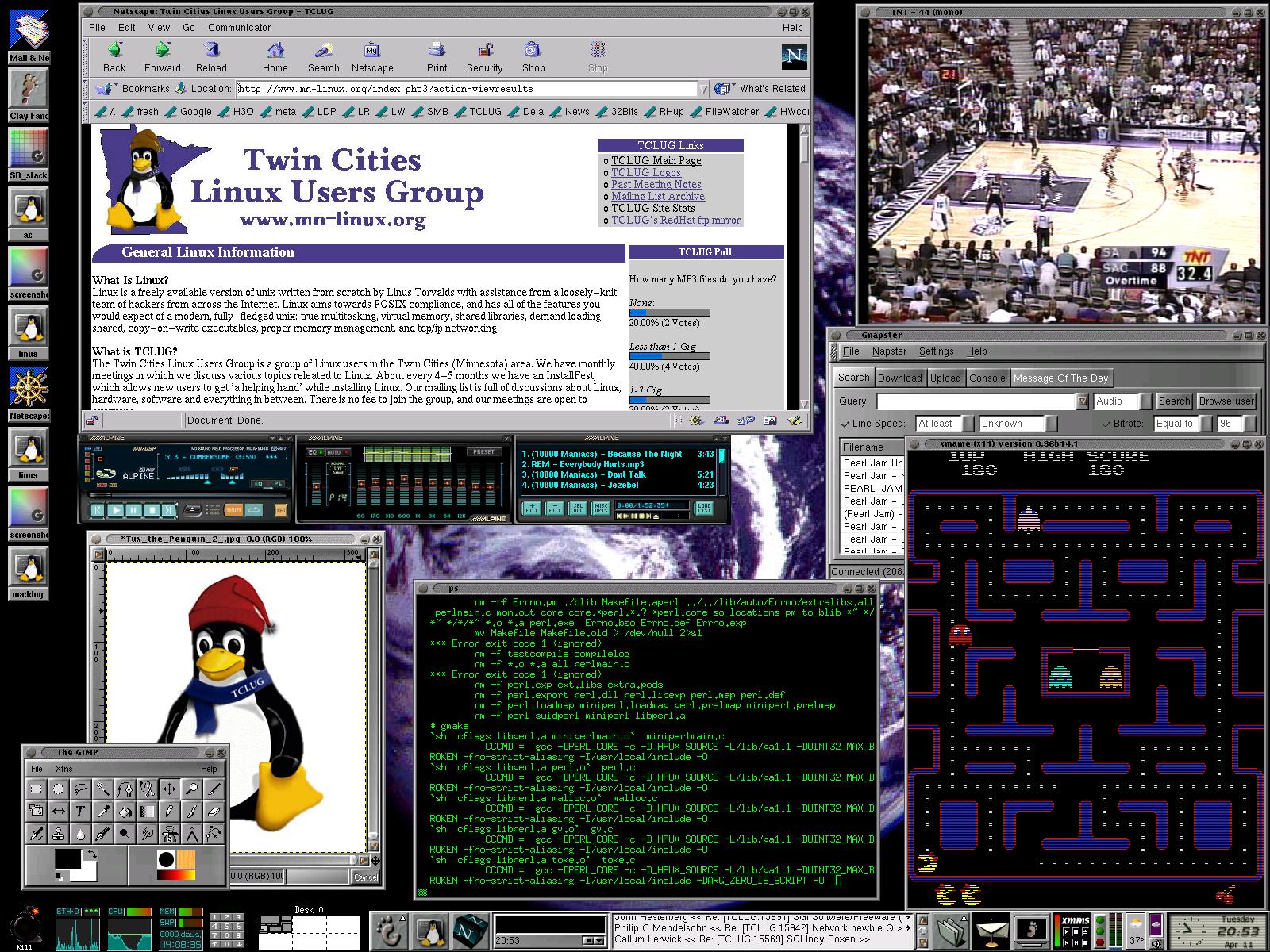The image size is (1270, 952).
Task: Select the GIMP pencil tool
Action: pyautogui.click(x=169, y=811)
